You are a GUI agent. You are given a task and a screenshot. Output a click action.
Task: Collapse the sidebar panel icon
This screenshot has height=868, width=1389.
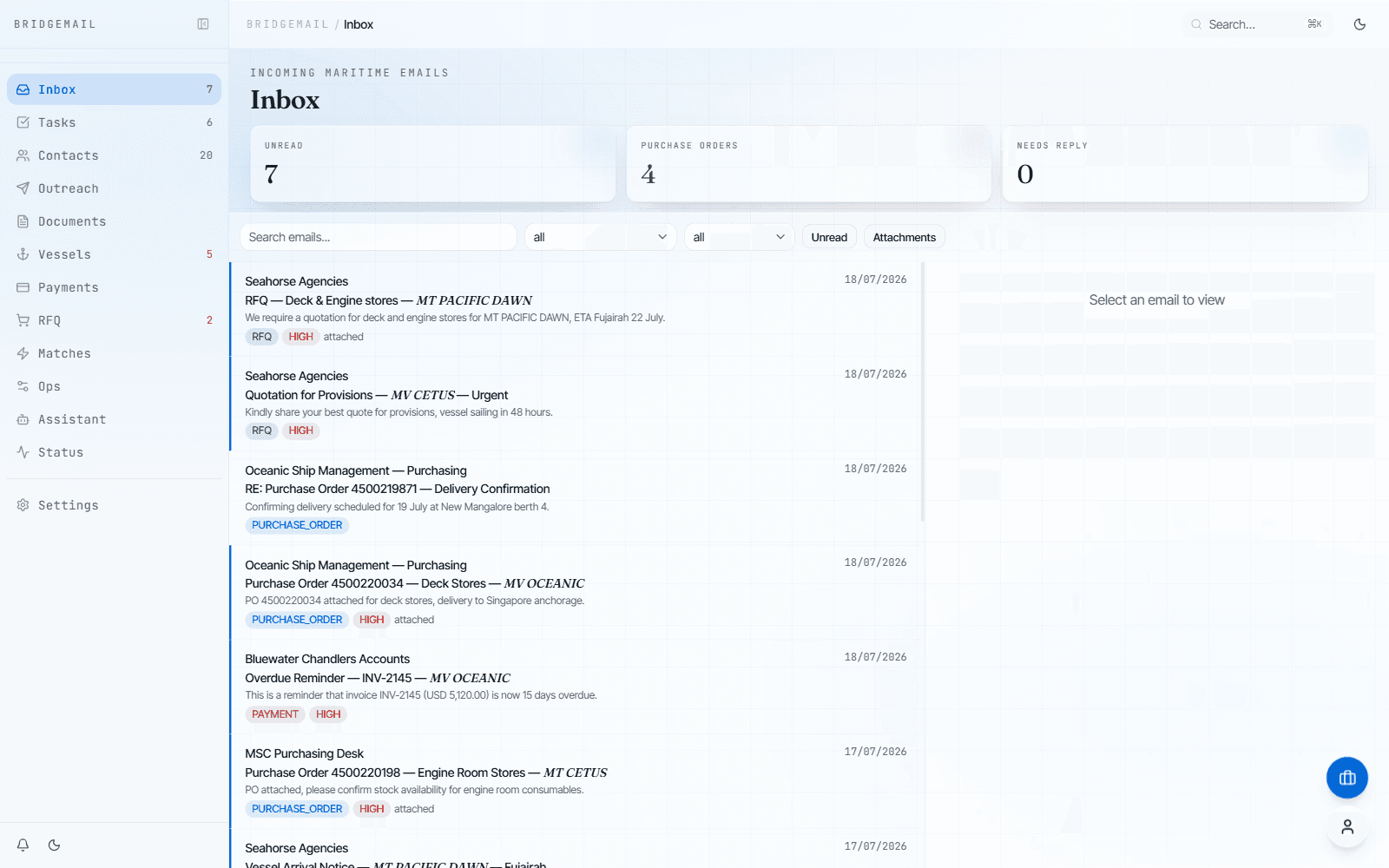coord(203,24)
